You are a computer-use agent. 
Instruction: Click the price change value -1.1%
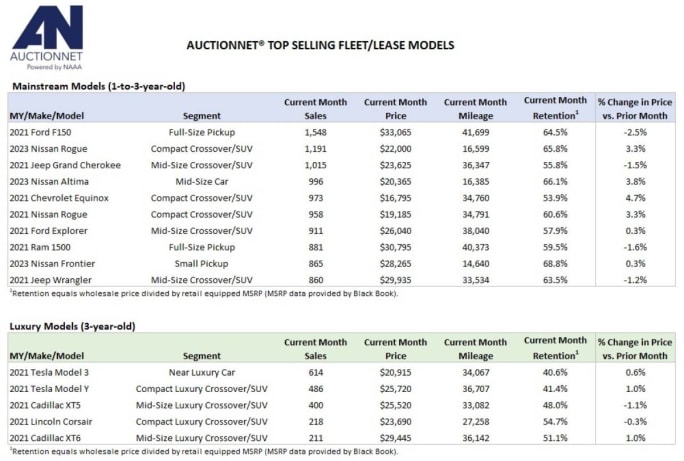point(635,405)
